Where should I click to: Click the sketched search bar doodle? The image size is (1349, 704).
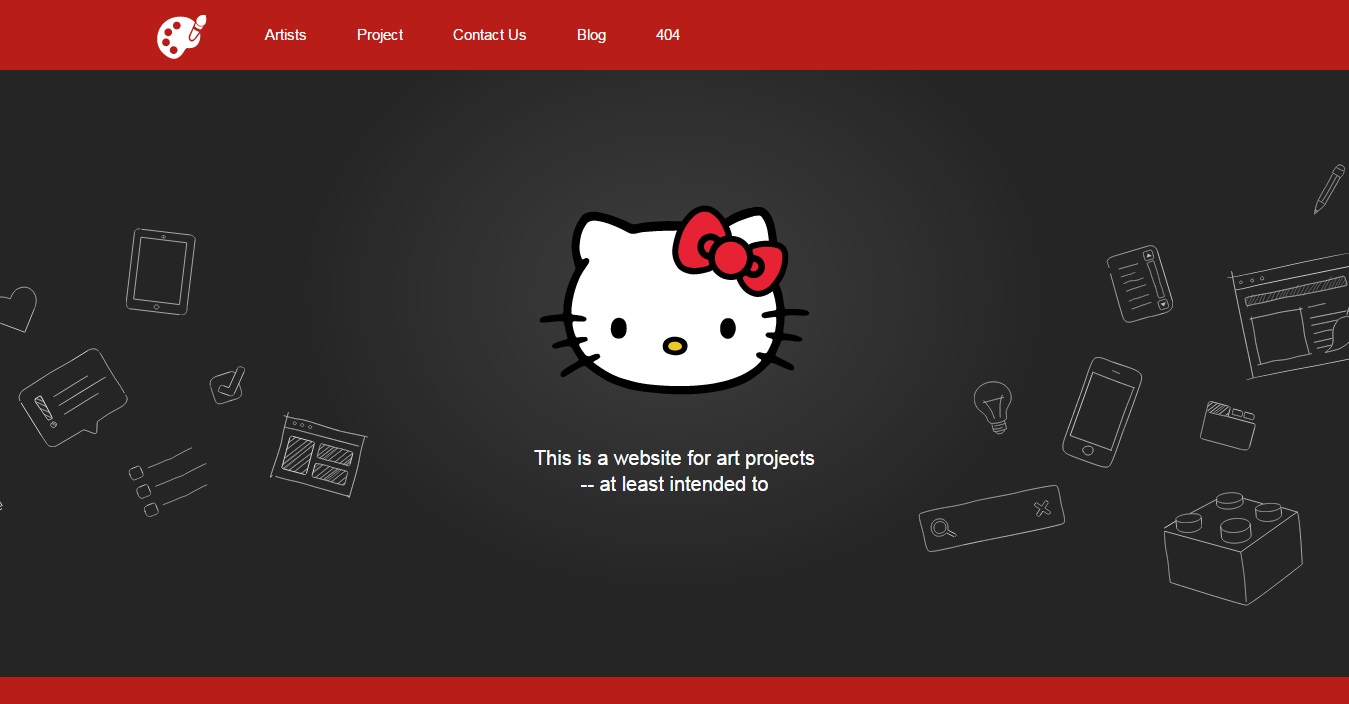point(991,518)
